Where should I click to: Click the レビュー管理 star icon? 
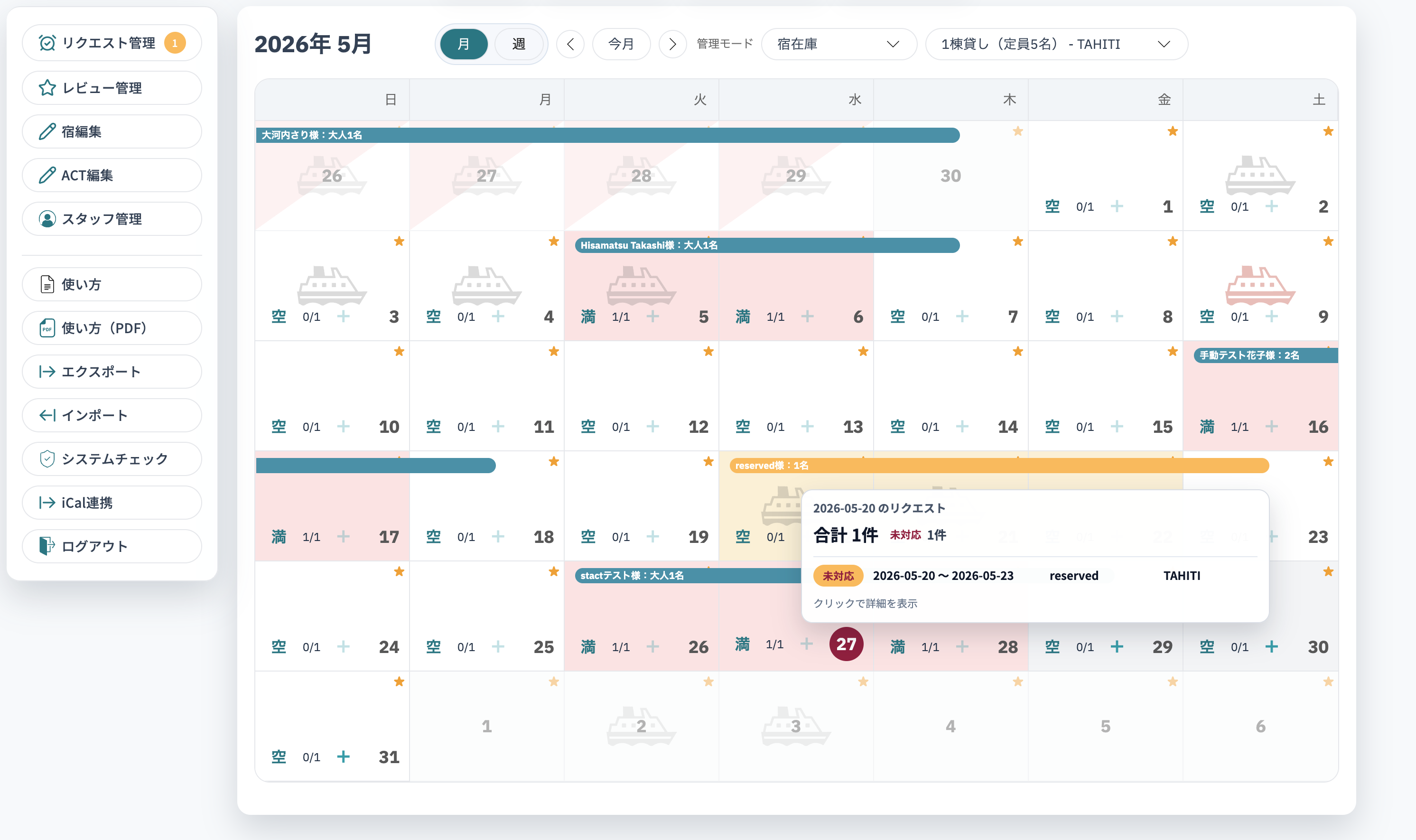[x=47, y=88]
